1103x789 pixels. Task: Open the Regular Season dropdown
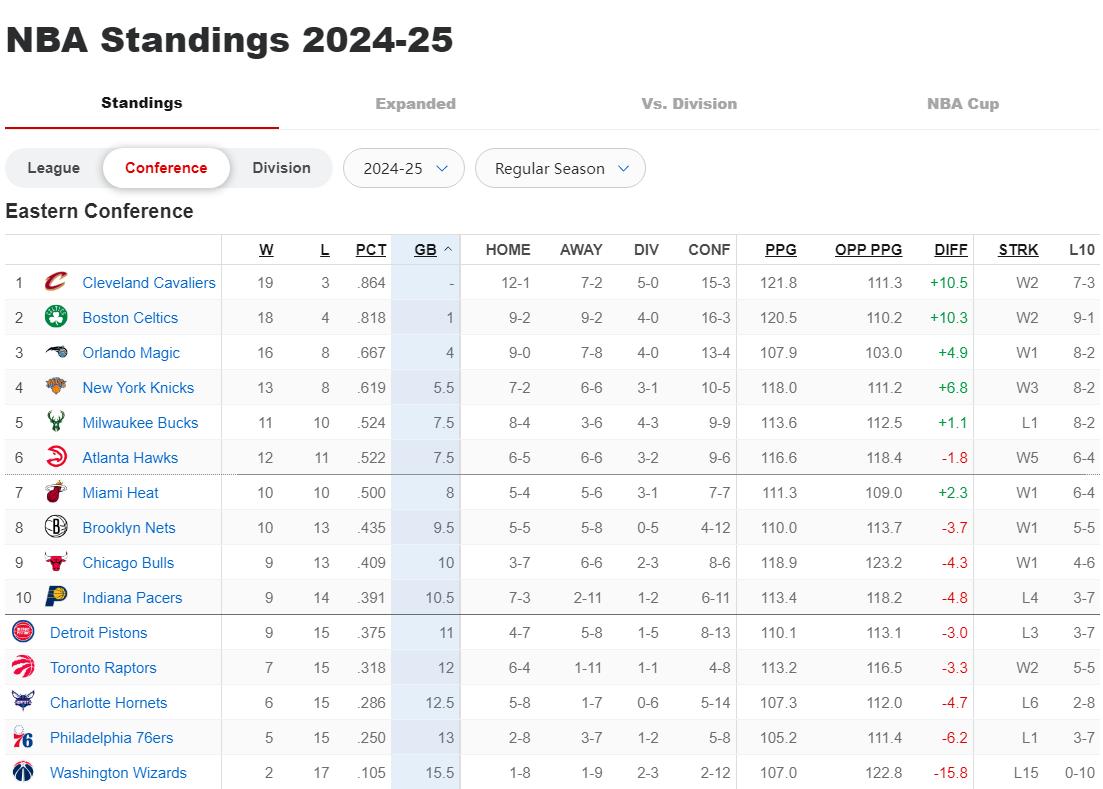[x=560, y=168]
